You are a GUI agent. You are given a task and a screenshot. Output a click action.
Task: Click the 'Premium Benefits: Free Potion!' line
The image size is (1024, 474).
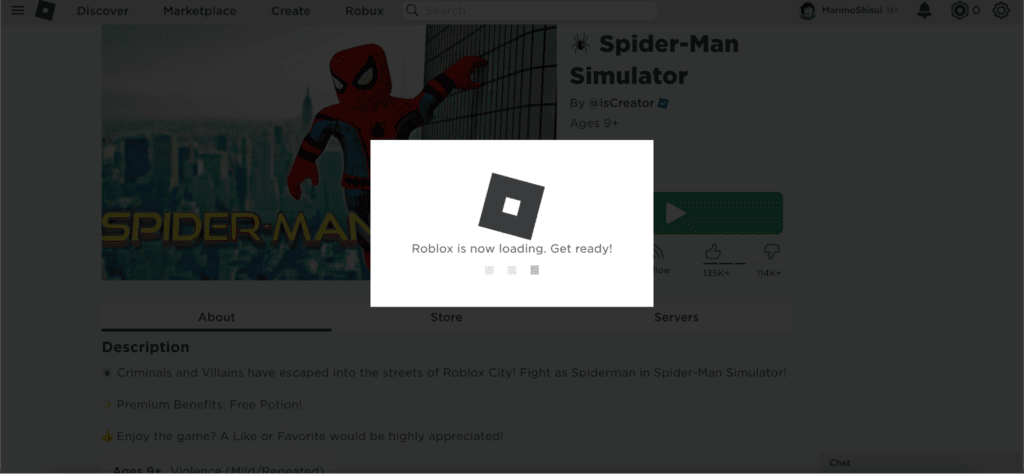(x=202, y=405)
